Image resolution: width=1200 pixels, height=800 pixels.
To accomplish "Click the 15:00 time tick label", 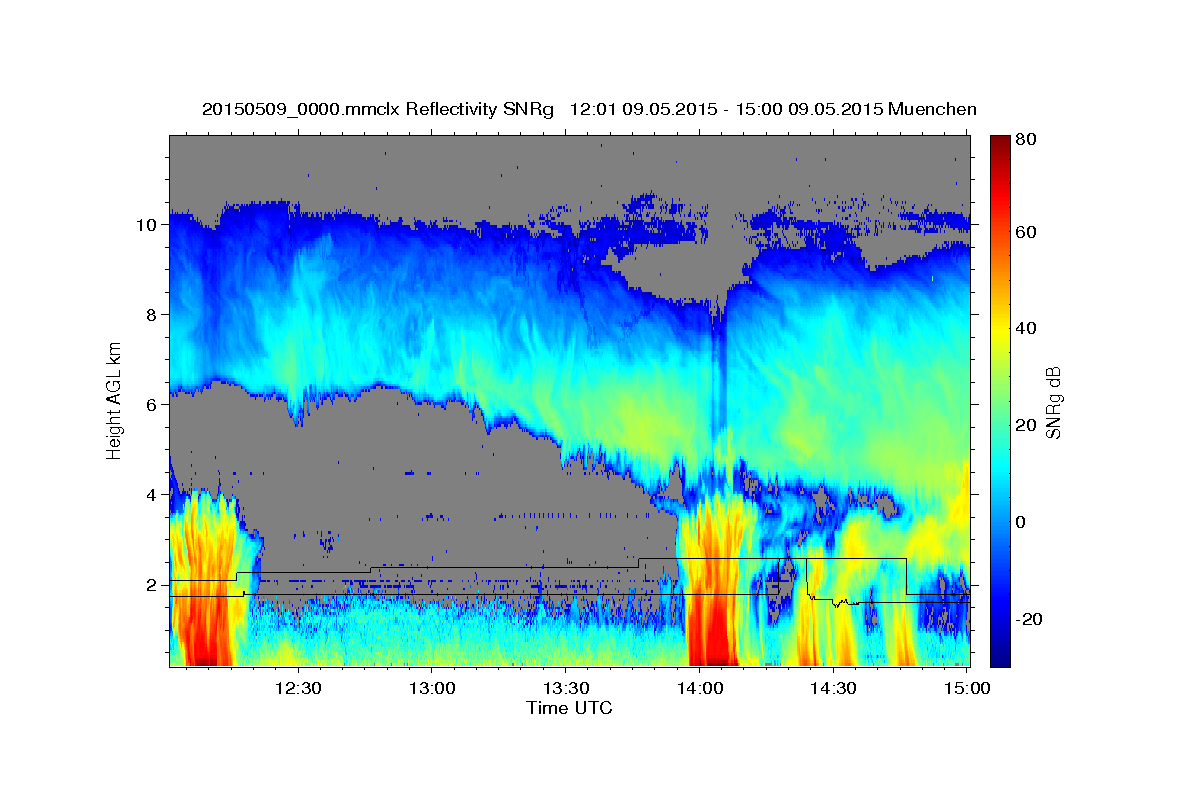I will (x=966, y=689).
